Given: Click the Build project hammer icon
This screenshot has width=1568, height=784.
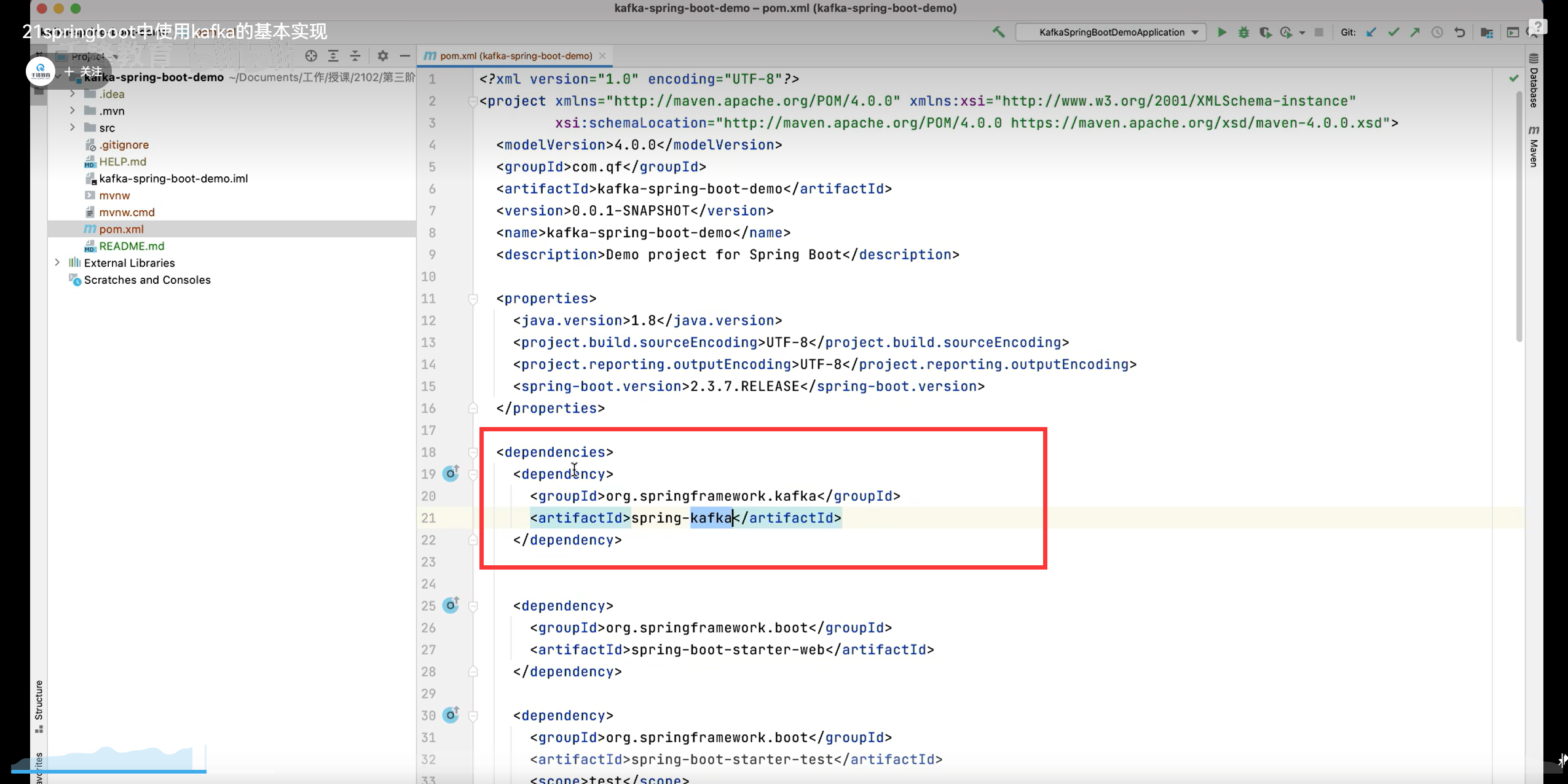Looking at the screenshot, I should tap(998, 32).
